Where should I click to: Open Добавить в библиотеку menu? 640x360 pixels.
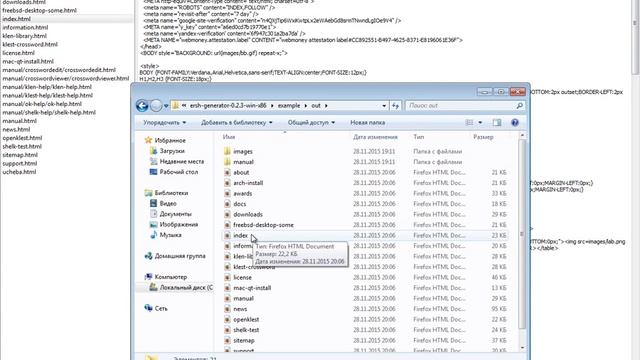(236, 122)
